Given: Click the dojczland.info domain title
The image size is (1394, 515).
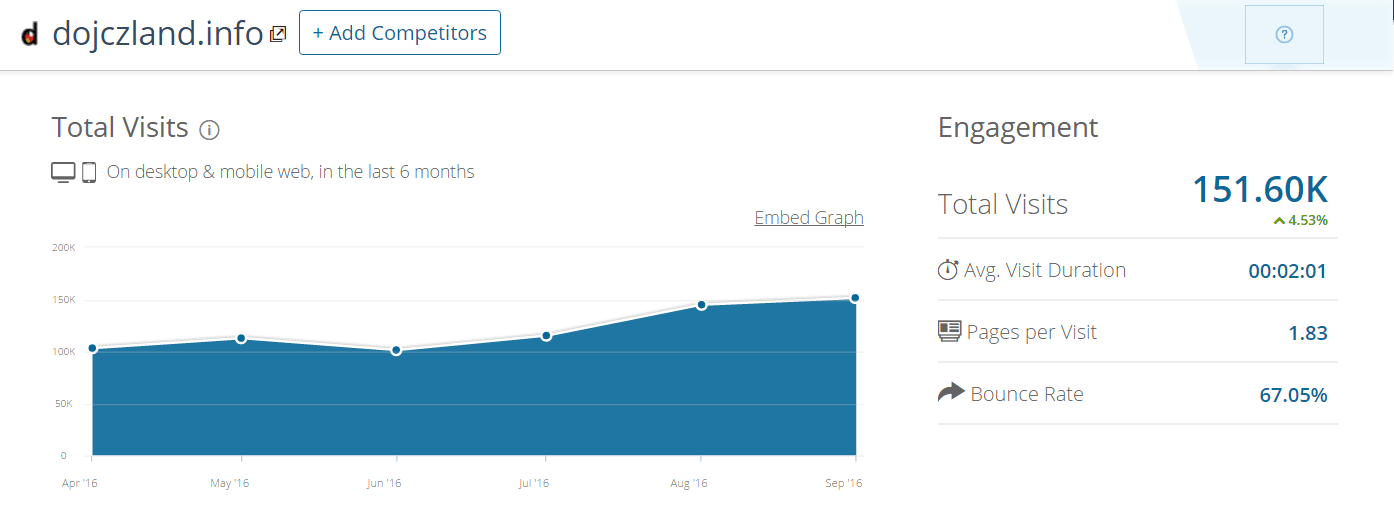Looking at the screenshot, I should pyautogui.click(x=158, y=34).
